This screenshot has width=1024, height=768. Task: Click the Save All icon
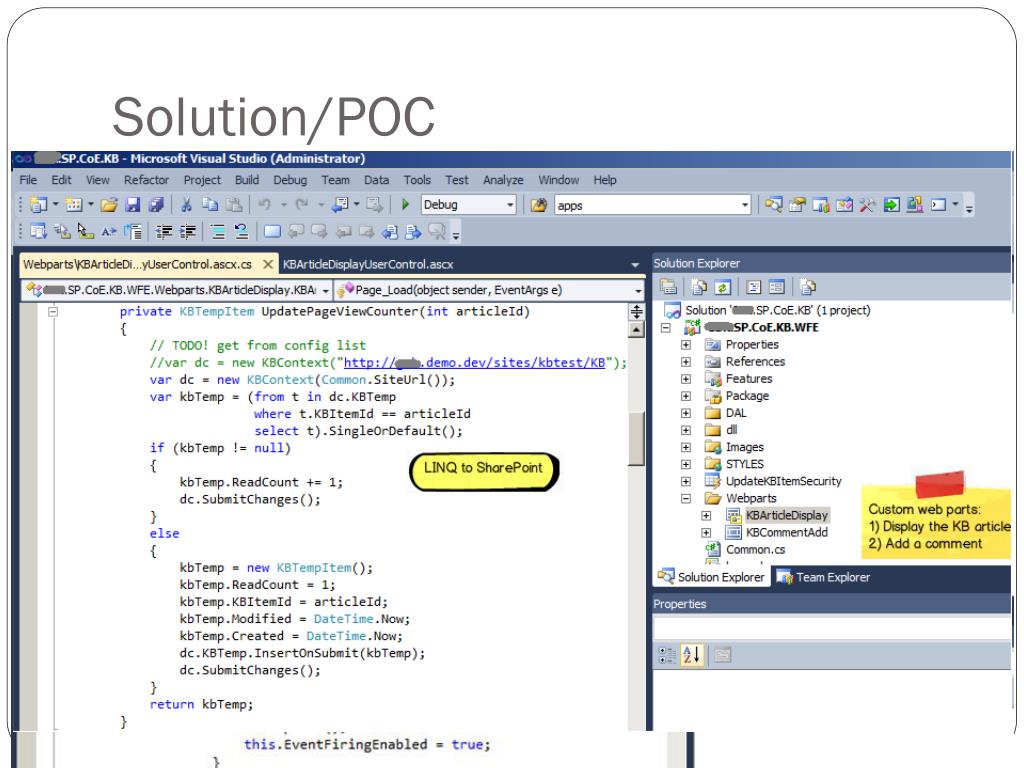point(156,205)
